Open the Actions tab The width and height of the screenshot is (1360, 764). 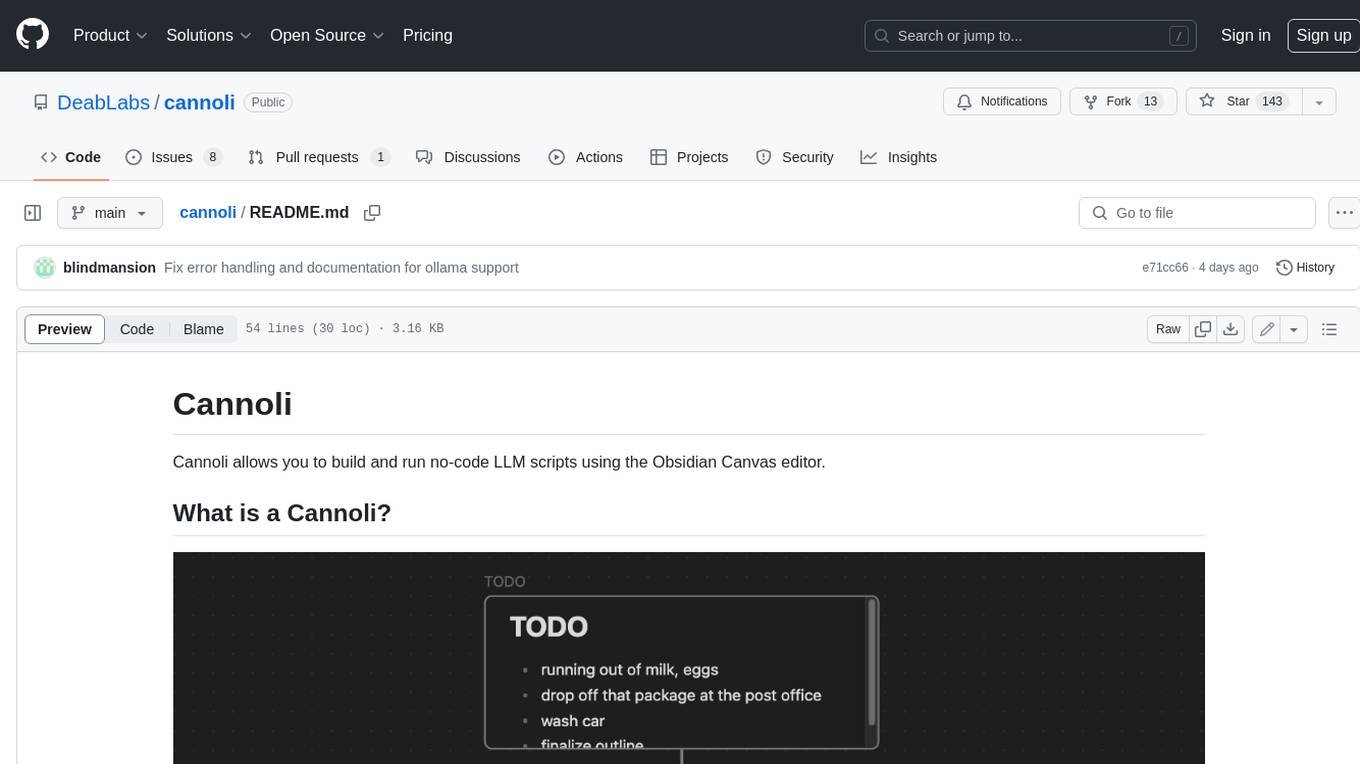coord(586,157)
